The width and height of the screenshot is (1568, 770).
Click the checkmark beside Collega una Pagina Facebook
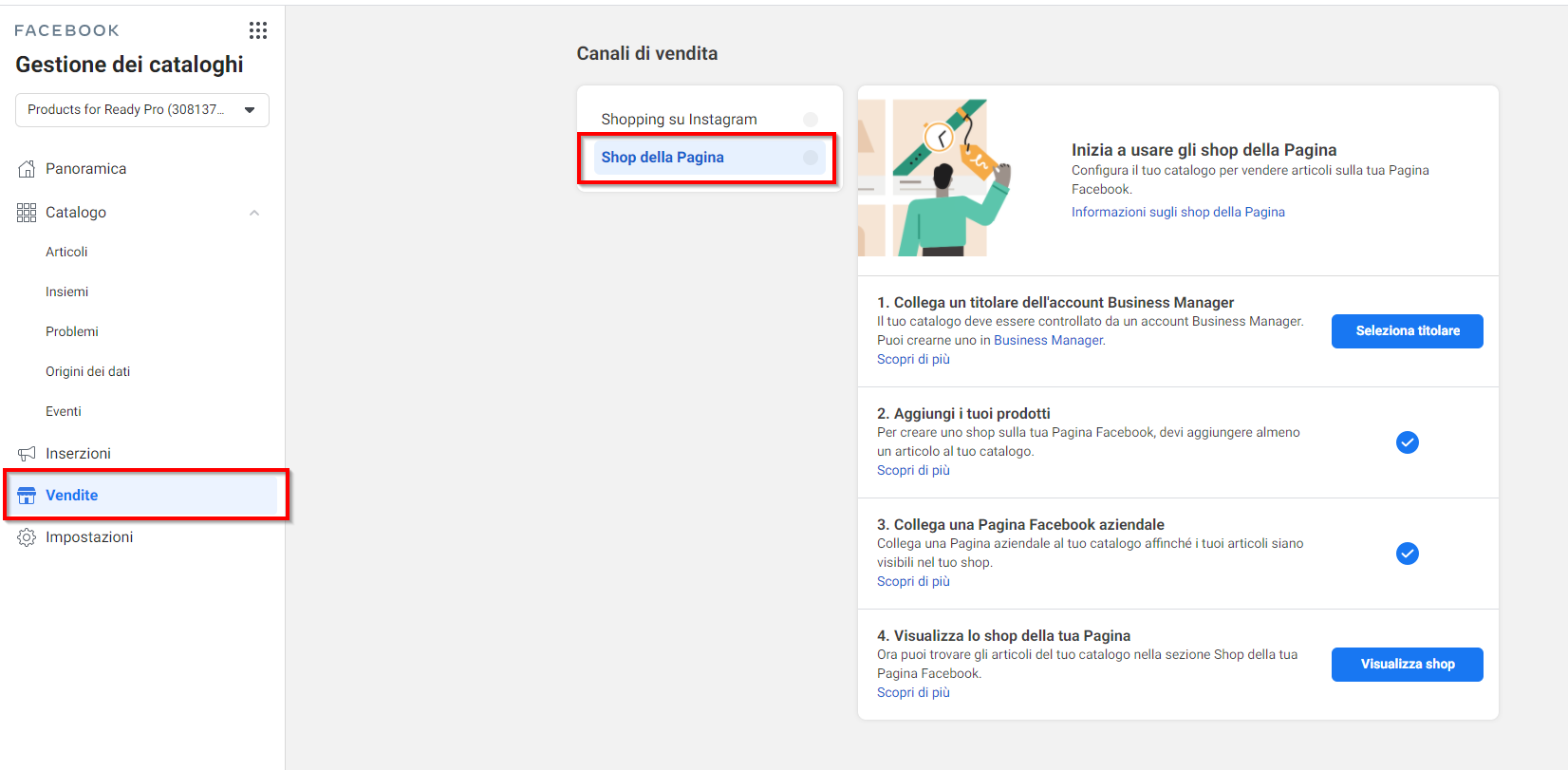1407,554
